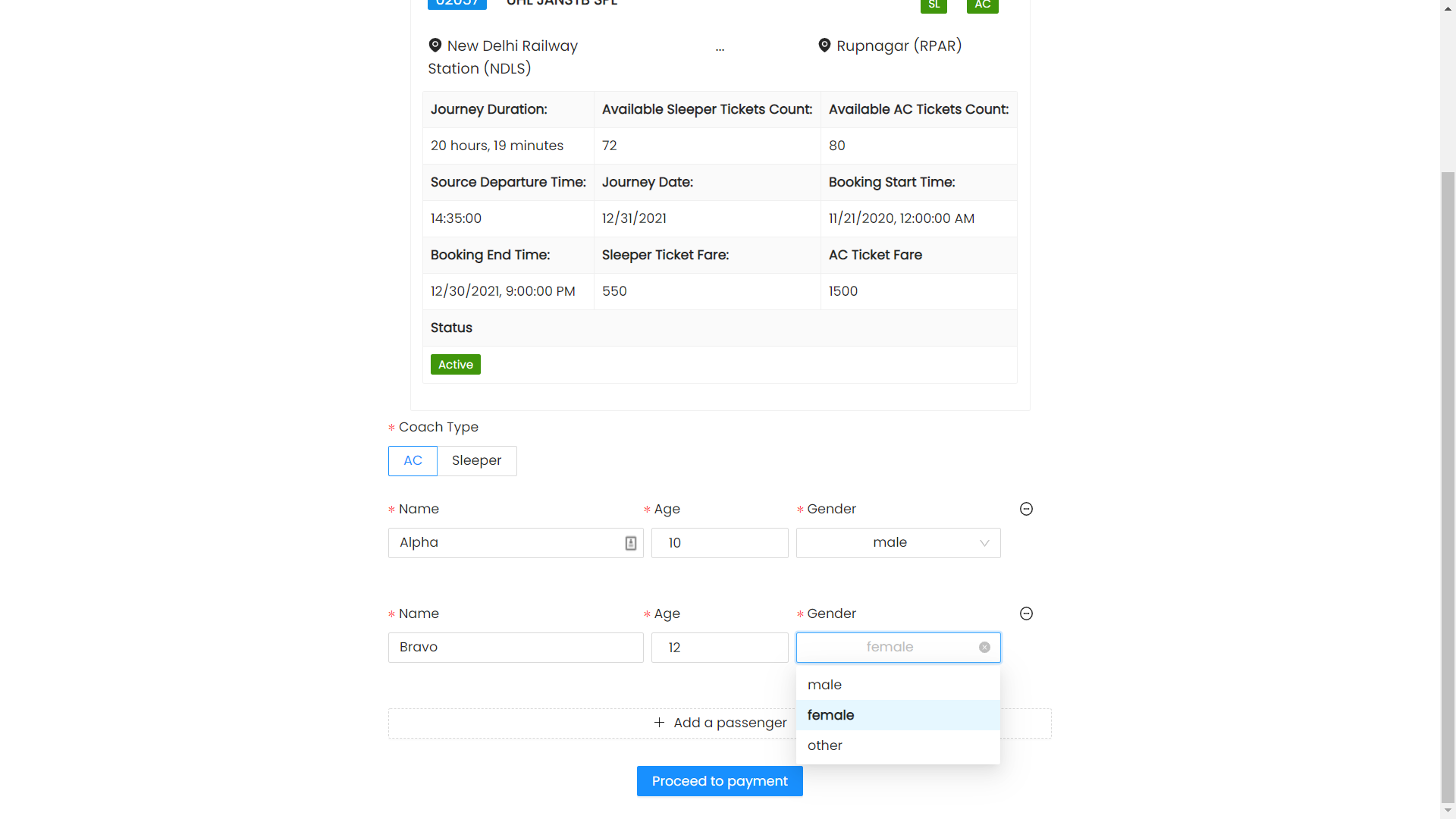Click the Active status tag
This screenshot has width=1456, height=819.
click(455, 365)
